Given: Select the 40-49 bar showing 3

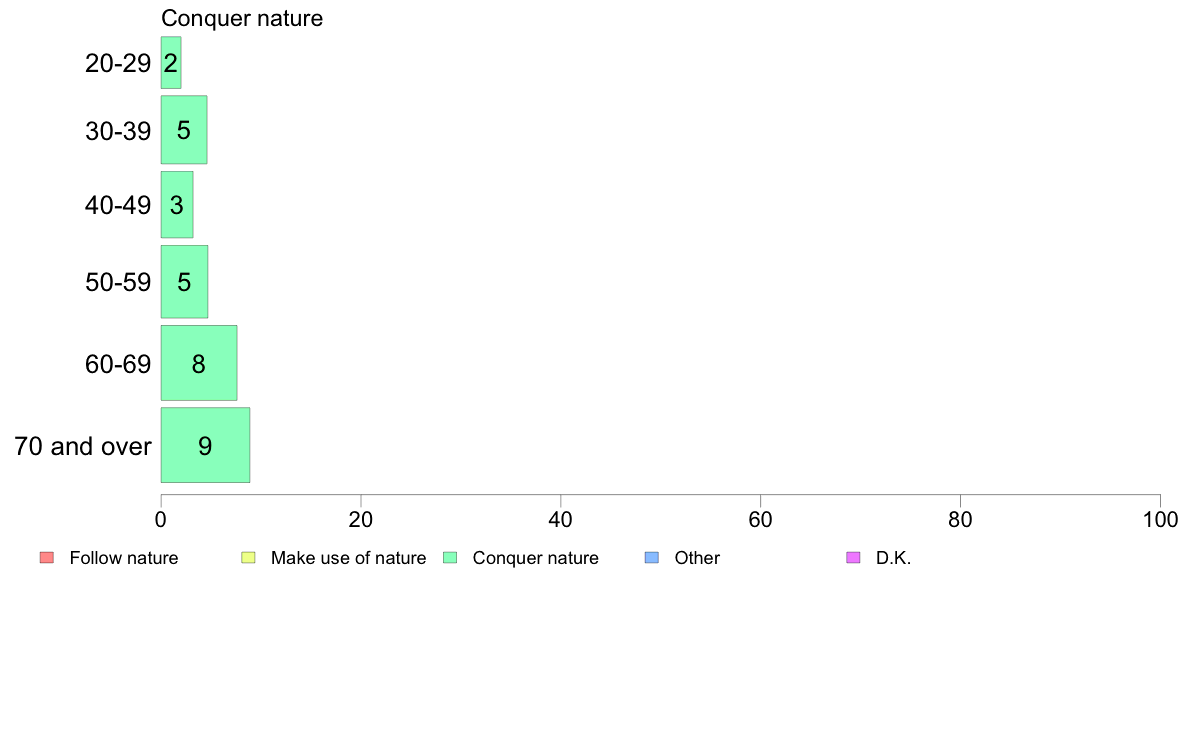Looking at the screenshot, I should (177, 205).
